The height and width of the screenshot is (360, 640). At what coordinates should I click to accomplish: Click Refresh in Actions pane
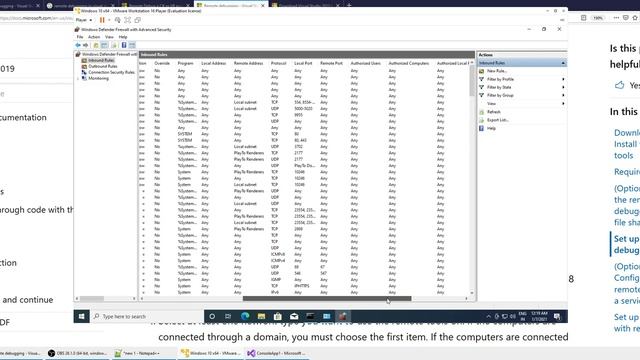coord(493,112)
